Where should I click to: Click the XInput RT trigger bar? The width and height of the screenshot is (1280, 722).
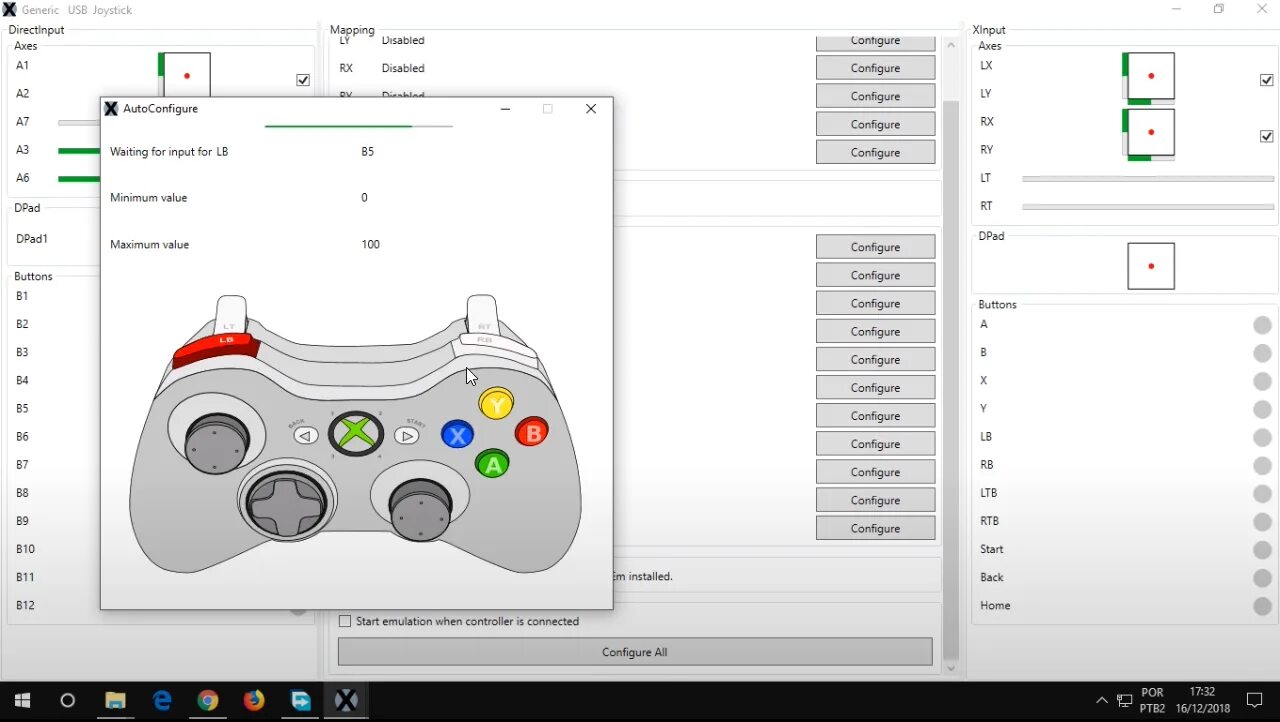click(1148, 207)
